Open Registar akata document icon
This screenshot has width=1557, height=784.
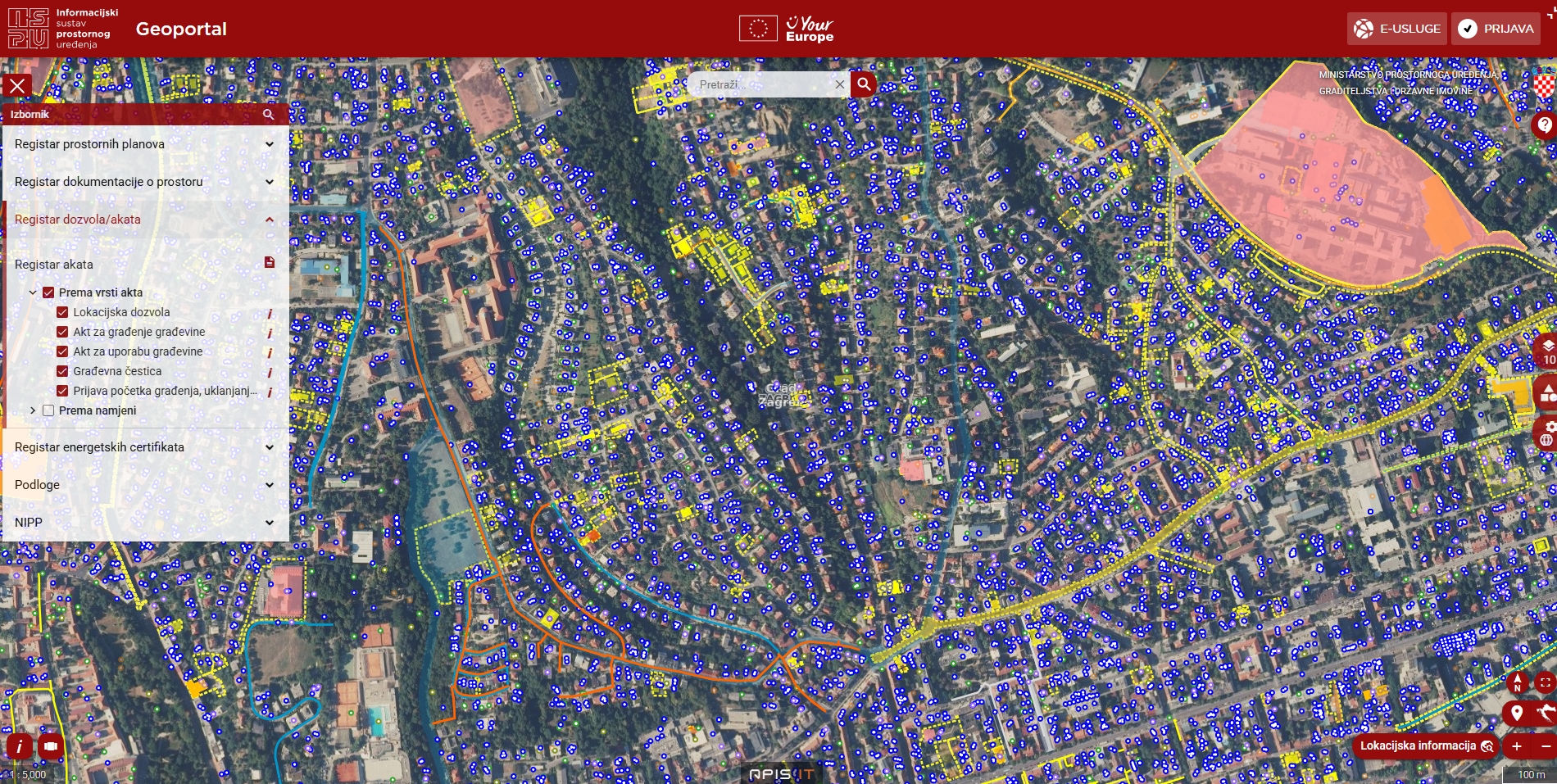pos(270,263)
